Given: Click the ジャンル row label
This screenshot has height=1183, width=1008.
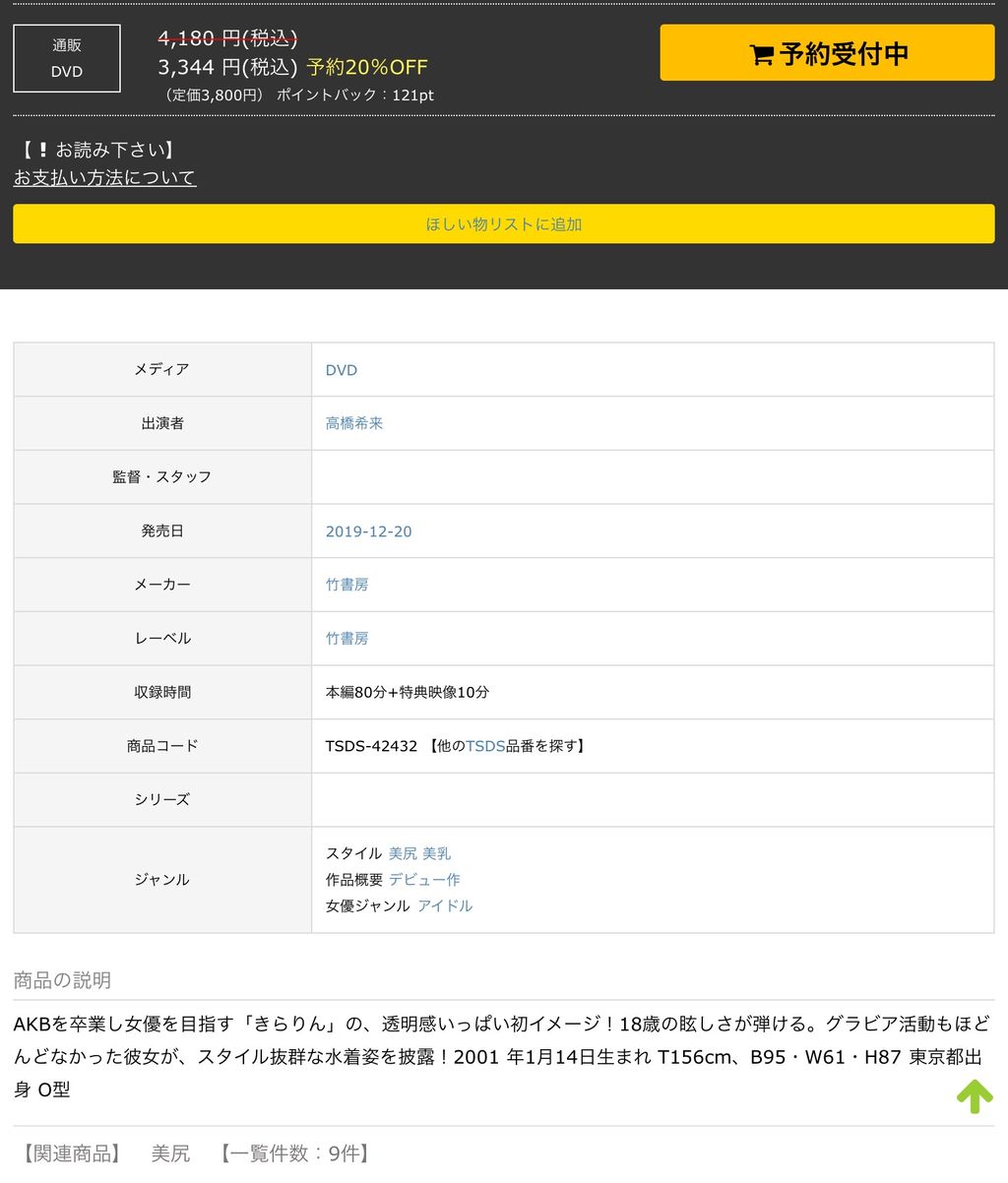Looking at the screenshot, I should tap(162, 880).
